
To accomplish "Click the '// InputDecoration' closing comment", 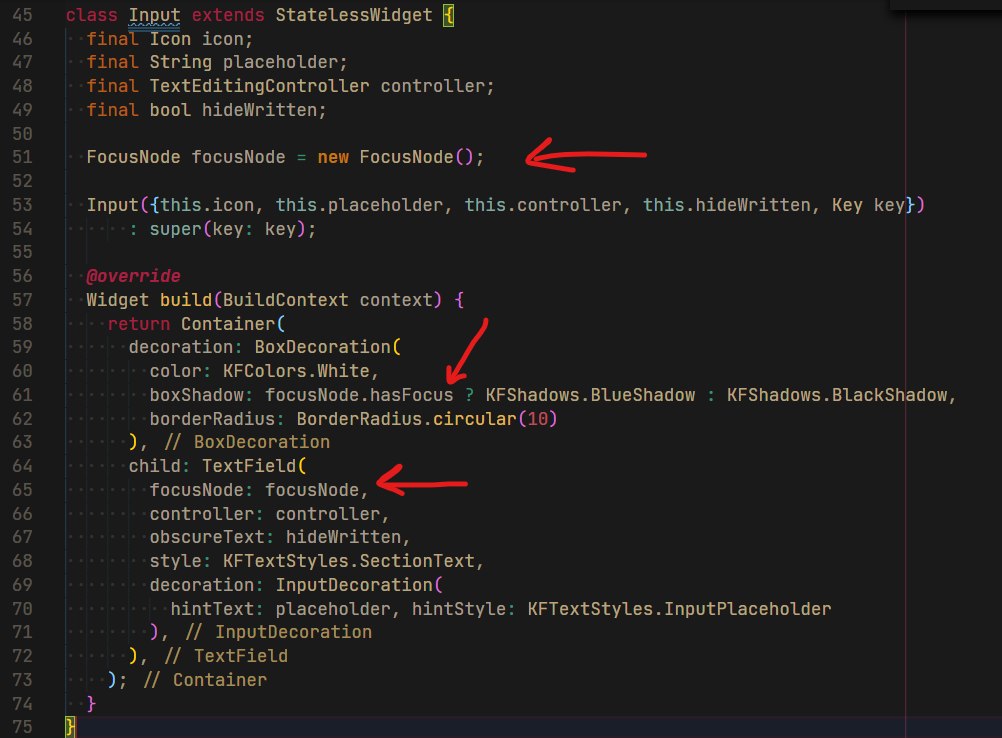I will tap(278, 633).
